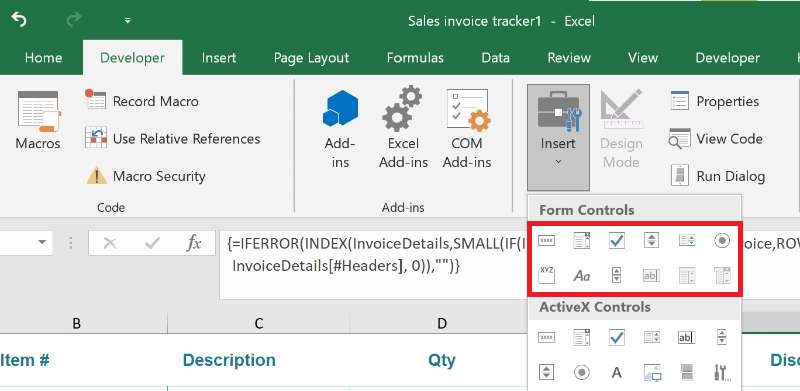Toggle Design Mode
This screenshot has width=800, height=391.
[621, 129]
